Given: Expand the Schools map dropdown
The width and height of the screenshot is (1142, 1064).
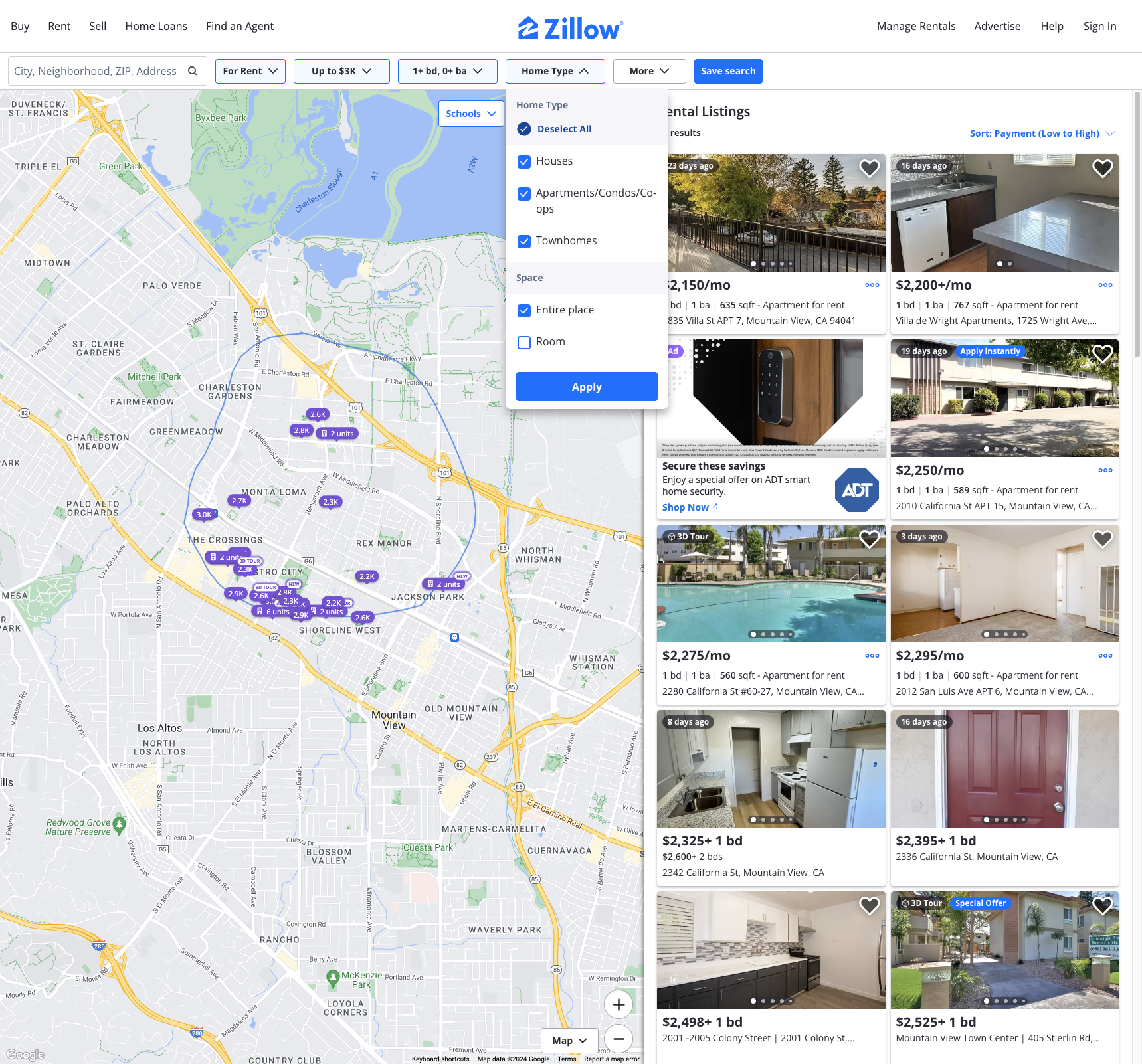Looking at the screenshot, I should (x=471, y=114).
